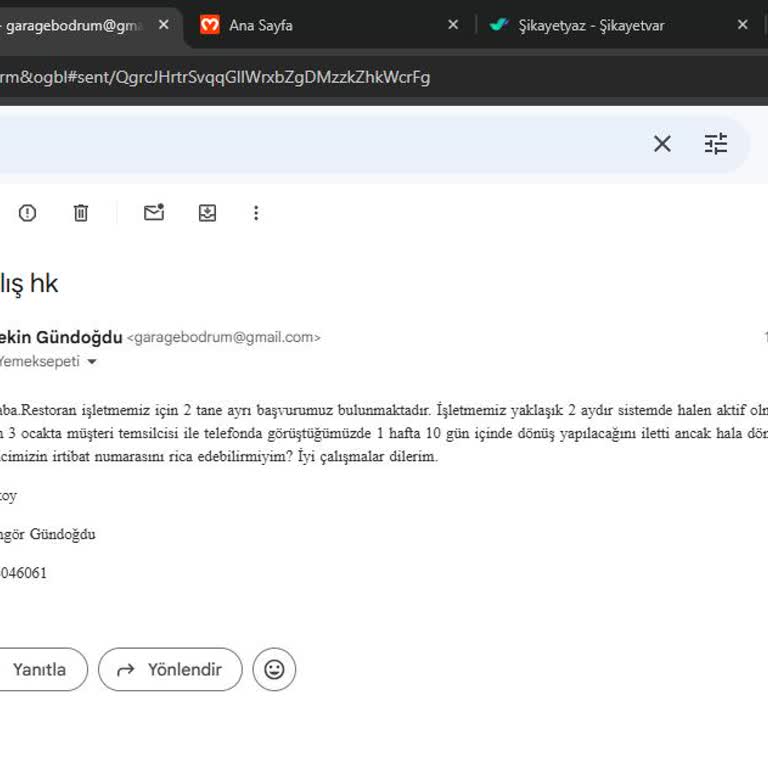The width and height of the screenshot is (768, 768).
Task: Click the browser address bar URL
Action: pyautogui.click(x=215, y=77)
